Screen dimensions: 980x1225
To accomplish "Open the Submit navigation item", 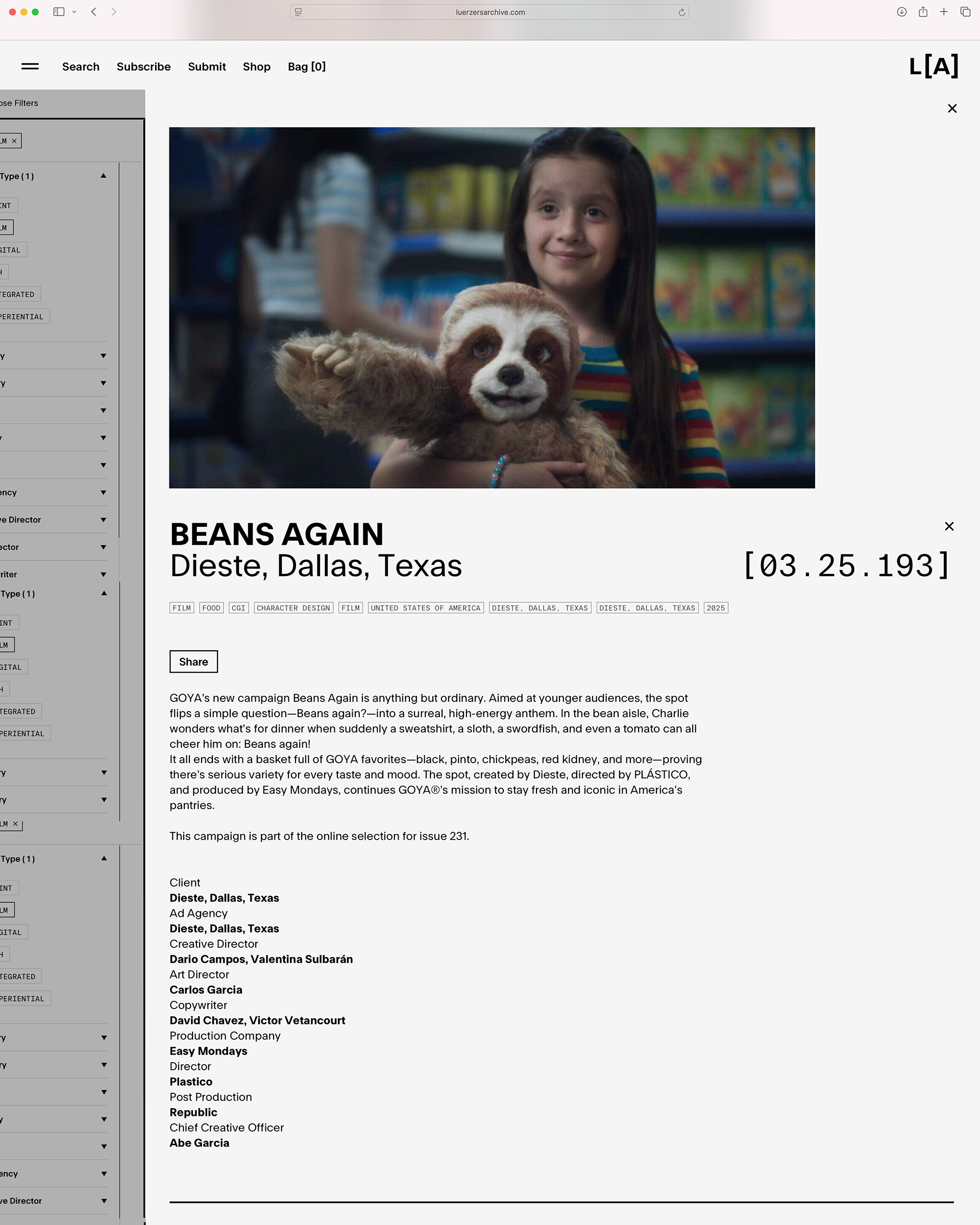I will tap(207, 66).
